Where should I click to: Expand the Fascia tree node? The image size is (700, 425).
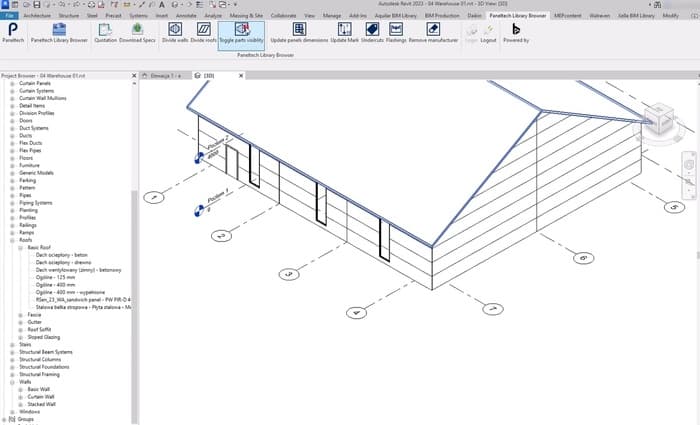(x=21, y=315)
